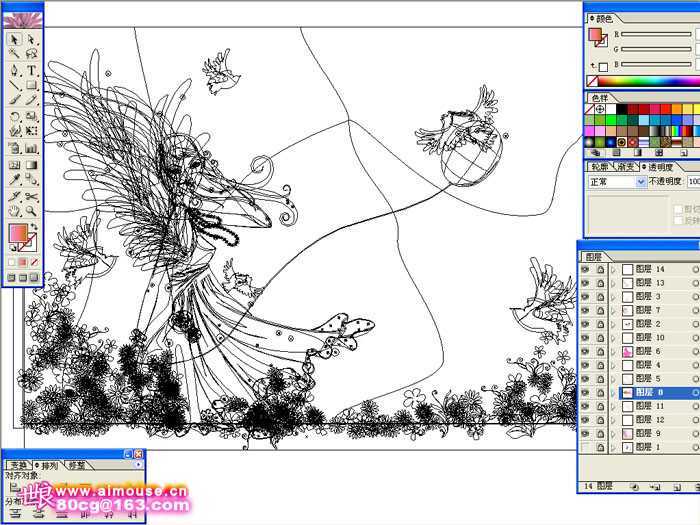Show hidden layer 图层 1
Viewport: 700px width, 525px height.
[585, 447]
